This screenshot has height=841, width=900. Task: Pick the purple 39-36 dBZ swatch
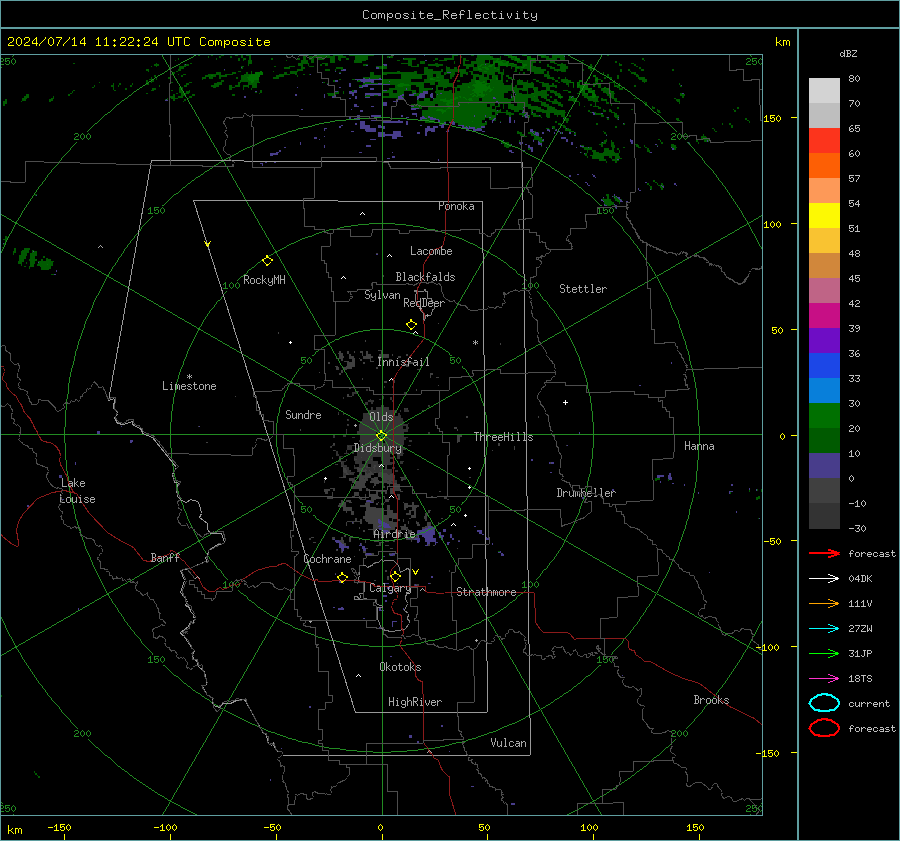pos(824,340)
